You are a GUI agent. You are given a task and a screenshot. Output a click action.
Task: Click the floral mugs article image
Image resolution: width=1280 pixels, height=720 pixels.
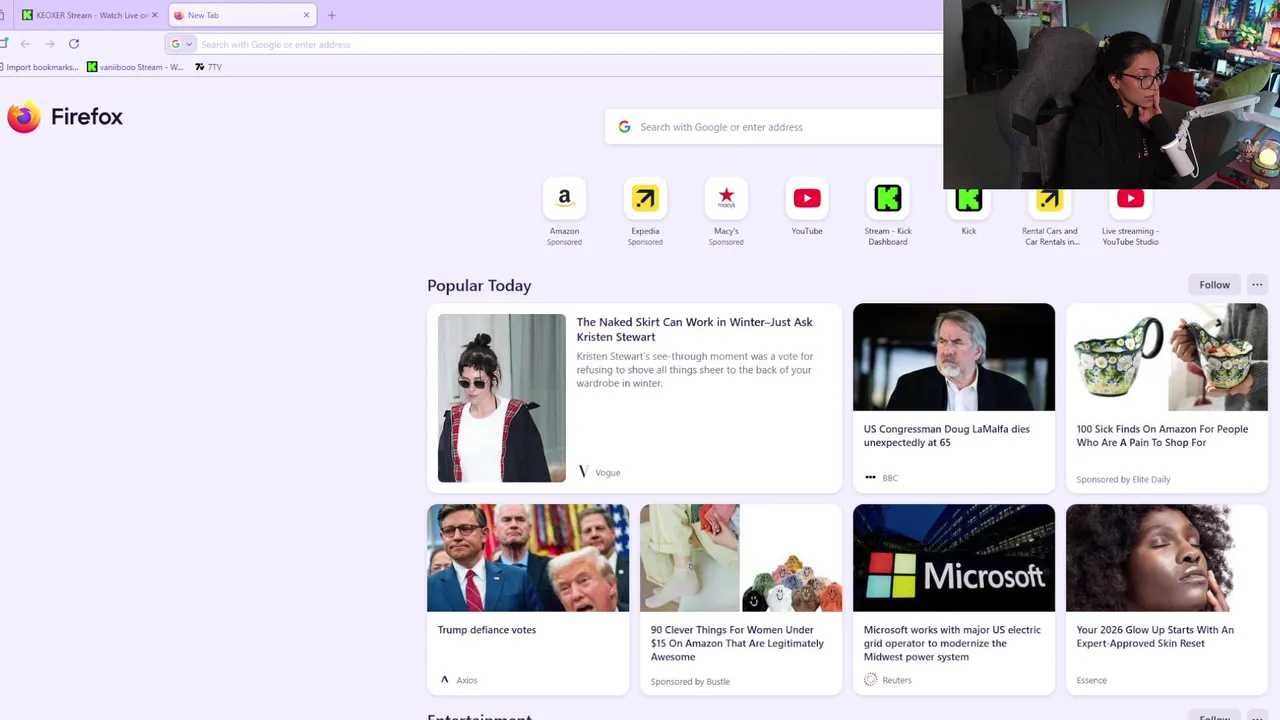pyautogui.click(x=1167, y=357)
